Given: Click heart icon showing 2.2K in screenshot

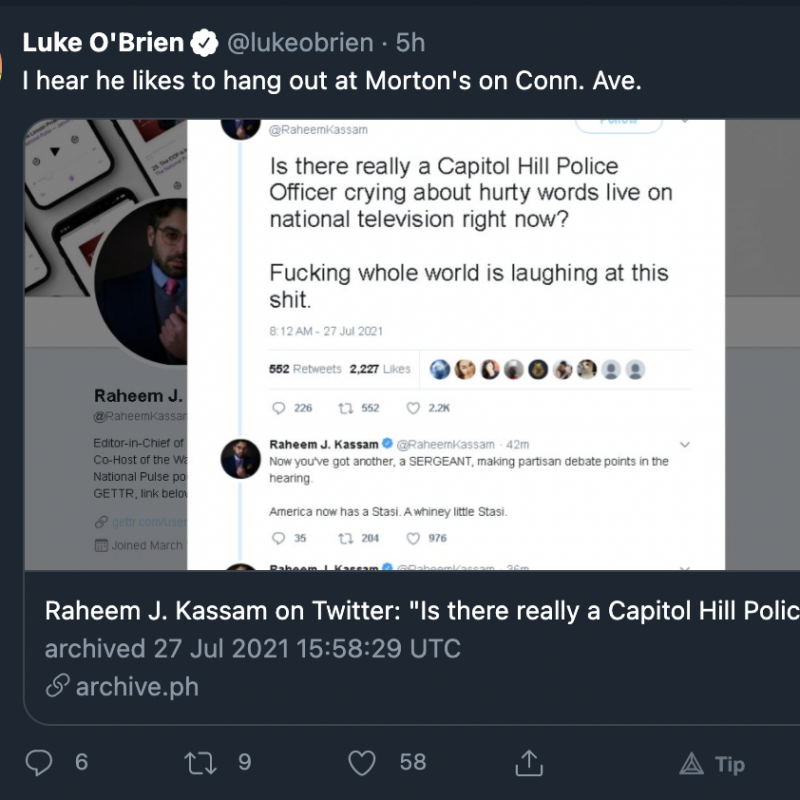Looking at the screenshot, I should [x=413, y=408].
